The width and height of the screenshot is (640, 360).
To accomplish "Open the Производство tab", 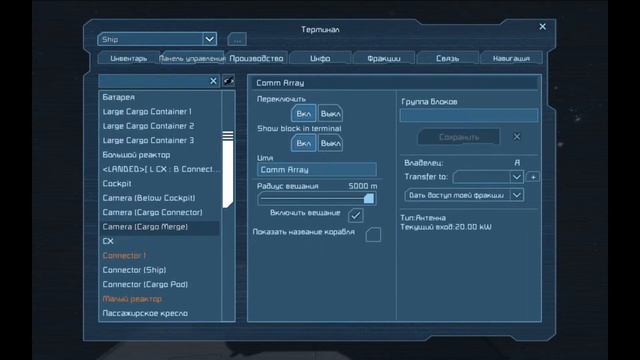I will pos(256,58).
